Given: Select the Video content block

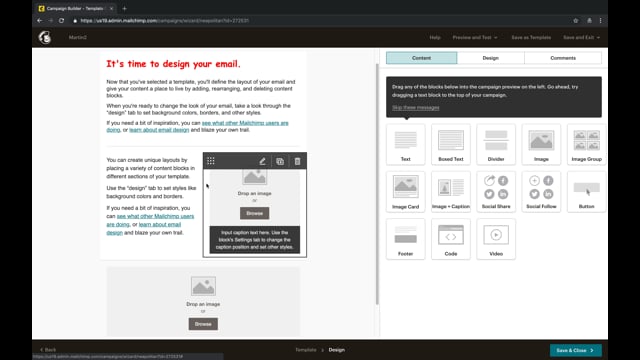Looking at the screenshot, I should pyautogui.click(x=496, y=239).
